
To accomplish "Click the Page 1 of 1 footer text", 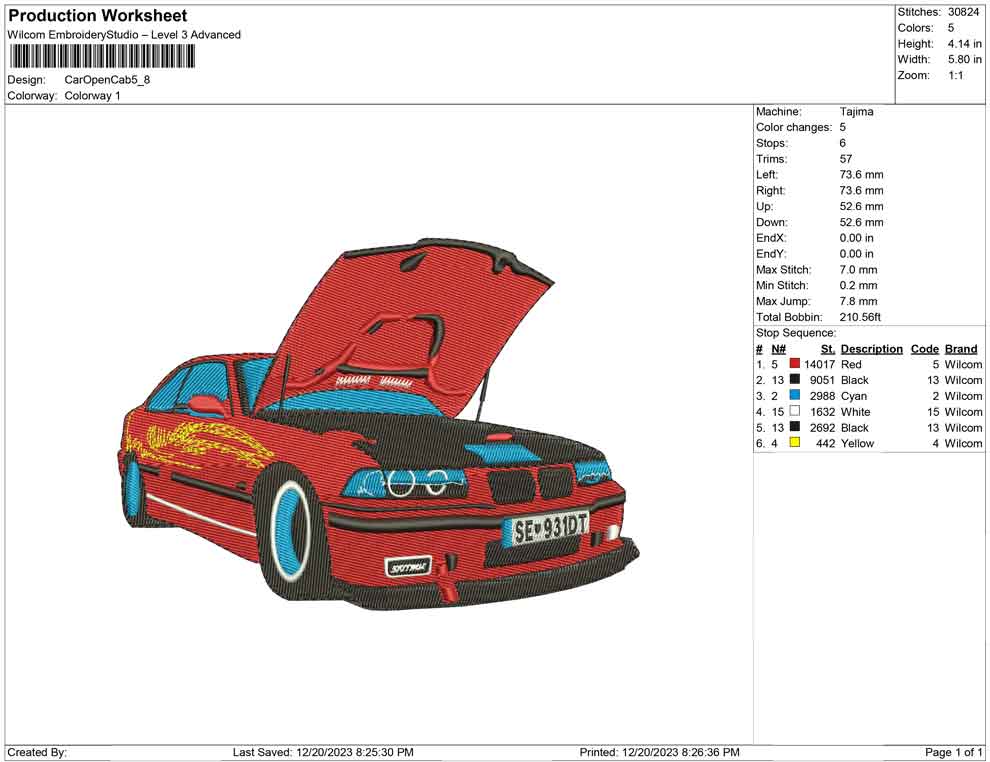I will click(x=954, y=752).
